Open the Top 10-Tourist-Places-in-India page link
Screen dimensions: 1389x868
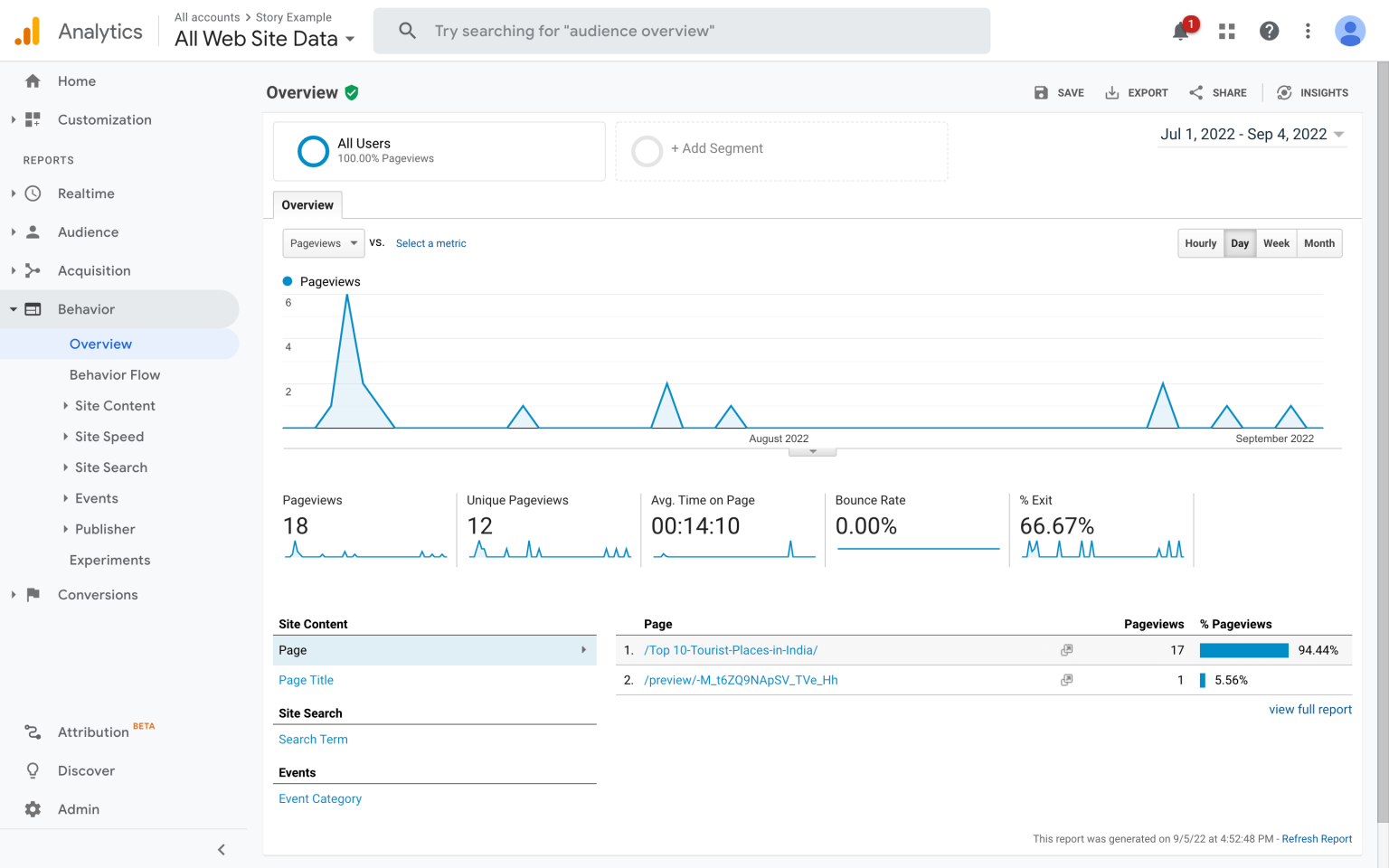(730, 650)
